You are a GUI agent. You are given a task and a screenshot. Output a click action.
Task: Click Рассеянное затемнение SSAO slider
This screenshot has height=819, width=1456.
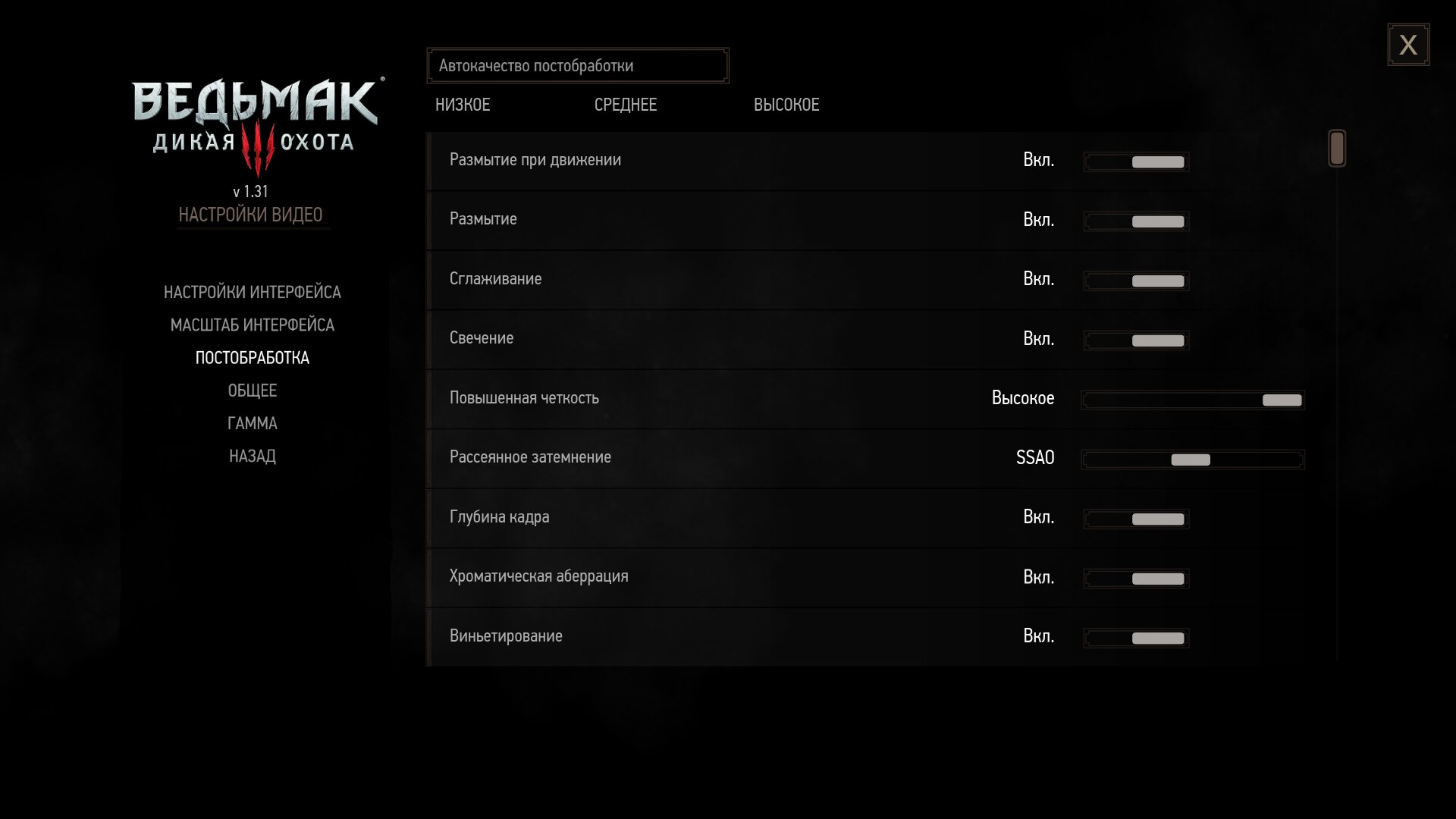coord(1193,460)
